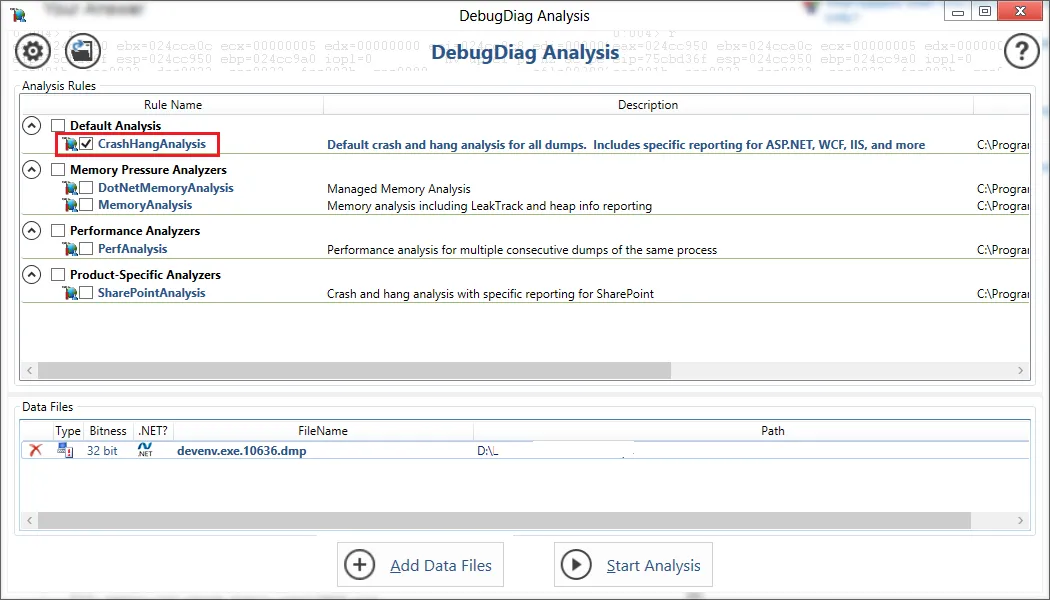Click the import rules icon beside the gear
1050x600 pixels.
point(82,51)
